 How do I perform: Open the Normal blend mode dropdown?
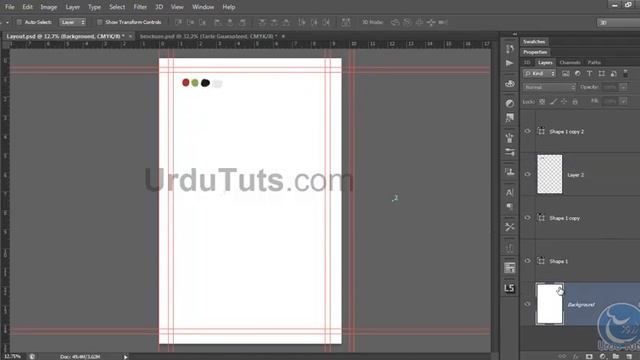[x=549, y=87]
